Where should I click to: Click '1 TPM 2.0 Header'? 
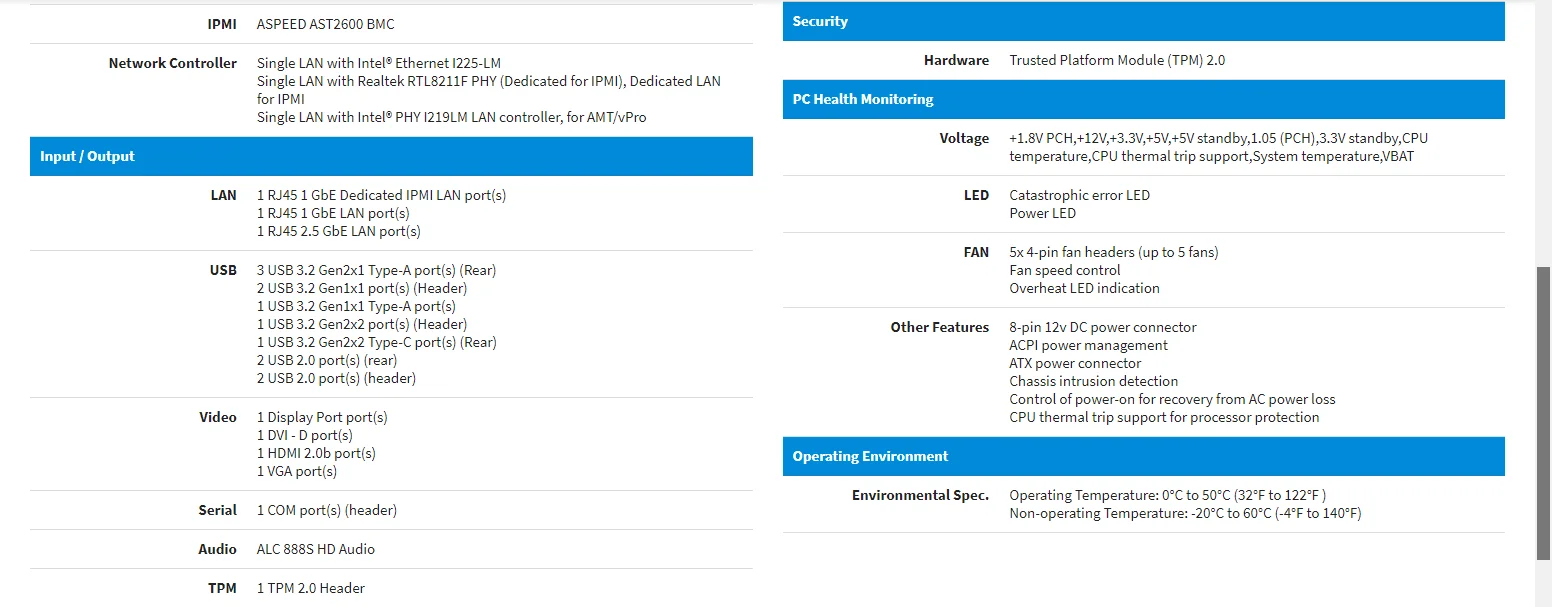pos(311,588)
